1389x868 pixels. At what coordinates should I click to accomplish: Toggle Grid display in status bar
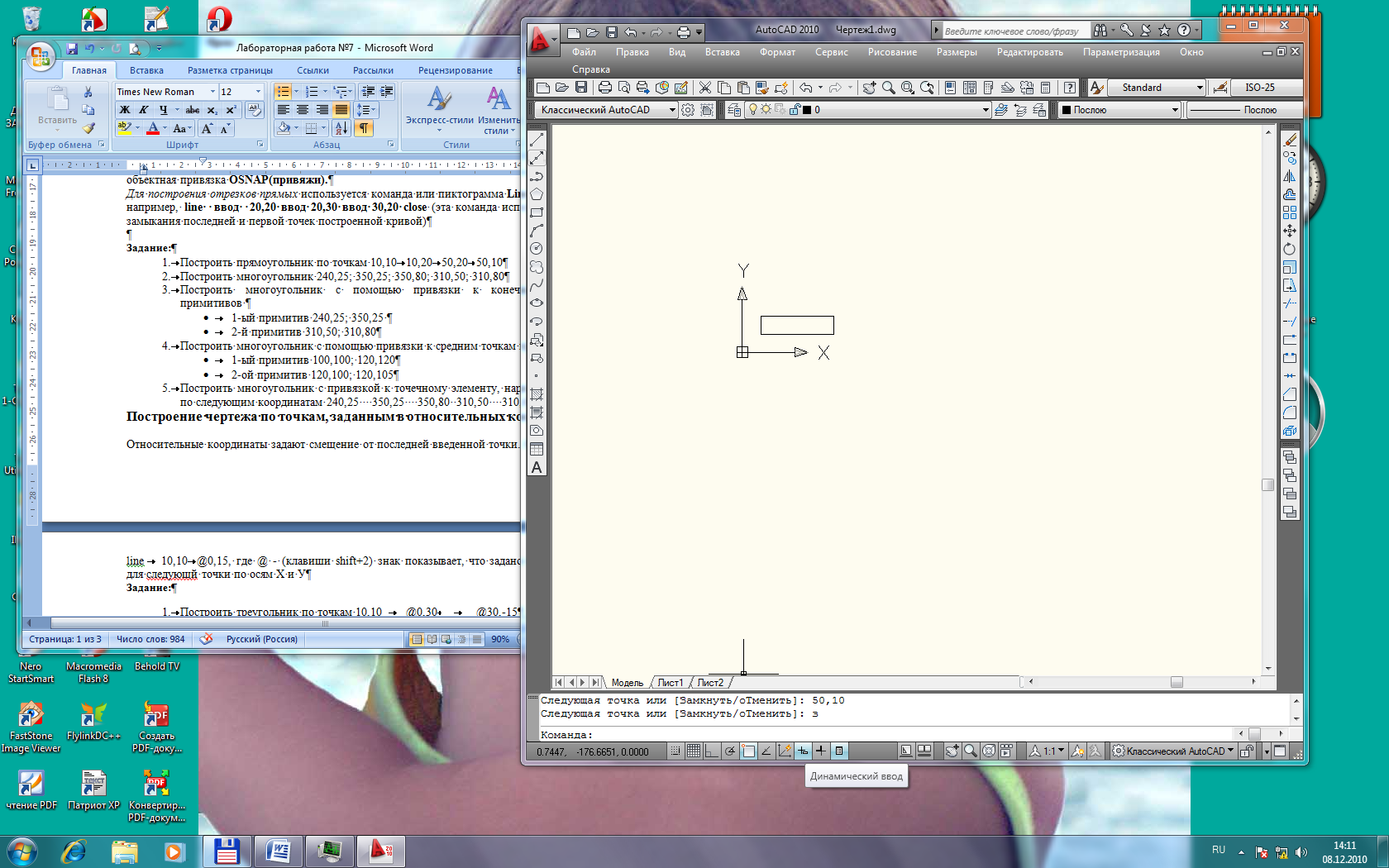[694, 751]
